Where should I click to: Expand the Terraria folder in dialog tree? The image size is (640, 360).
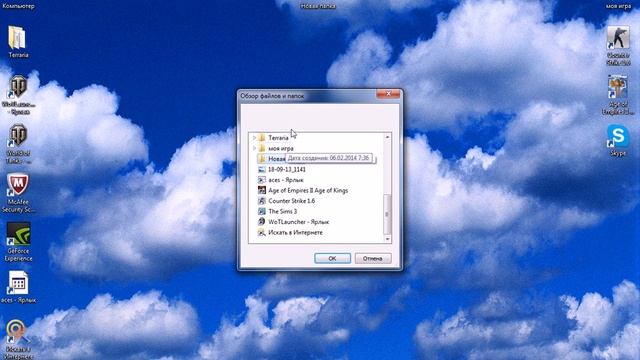[x=254, y=138]
